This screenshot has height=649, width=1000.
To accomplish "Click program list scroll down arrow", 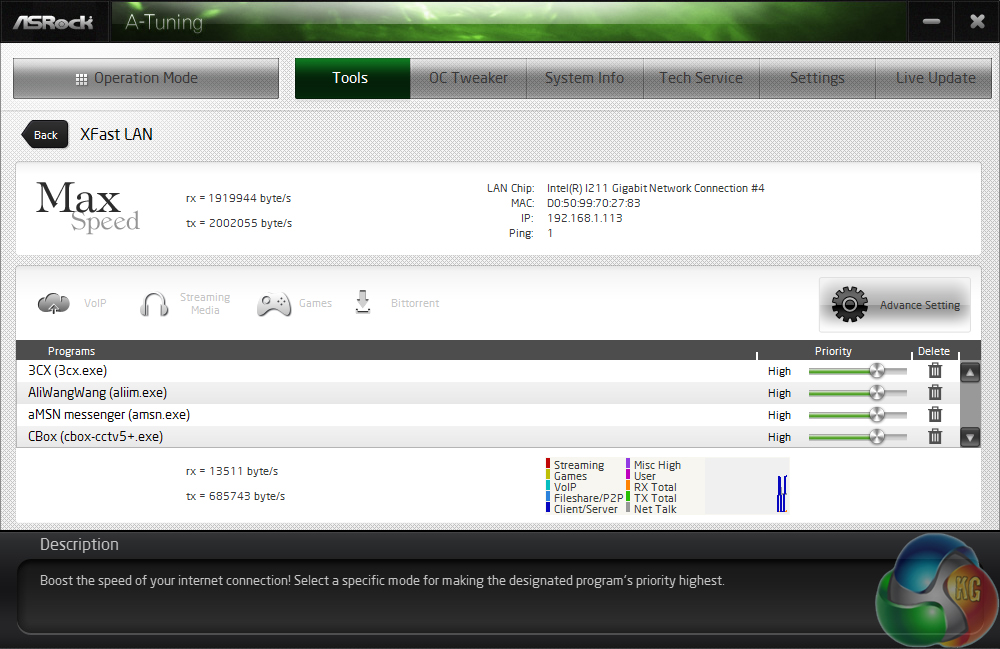I will 970,437.
